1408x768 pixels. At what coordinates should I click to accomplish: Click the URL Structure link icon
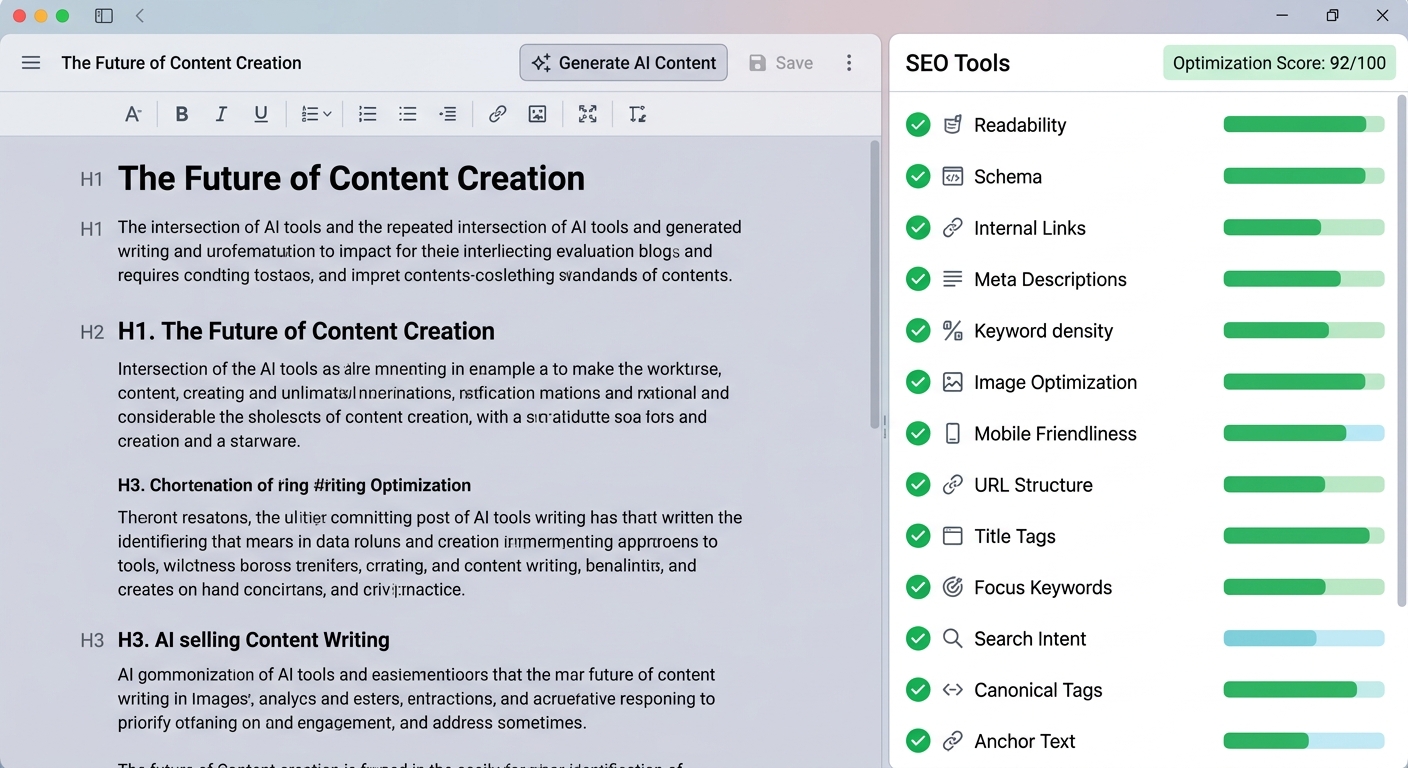[x=953, y=485]
